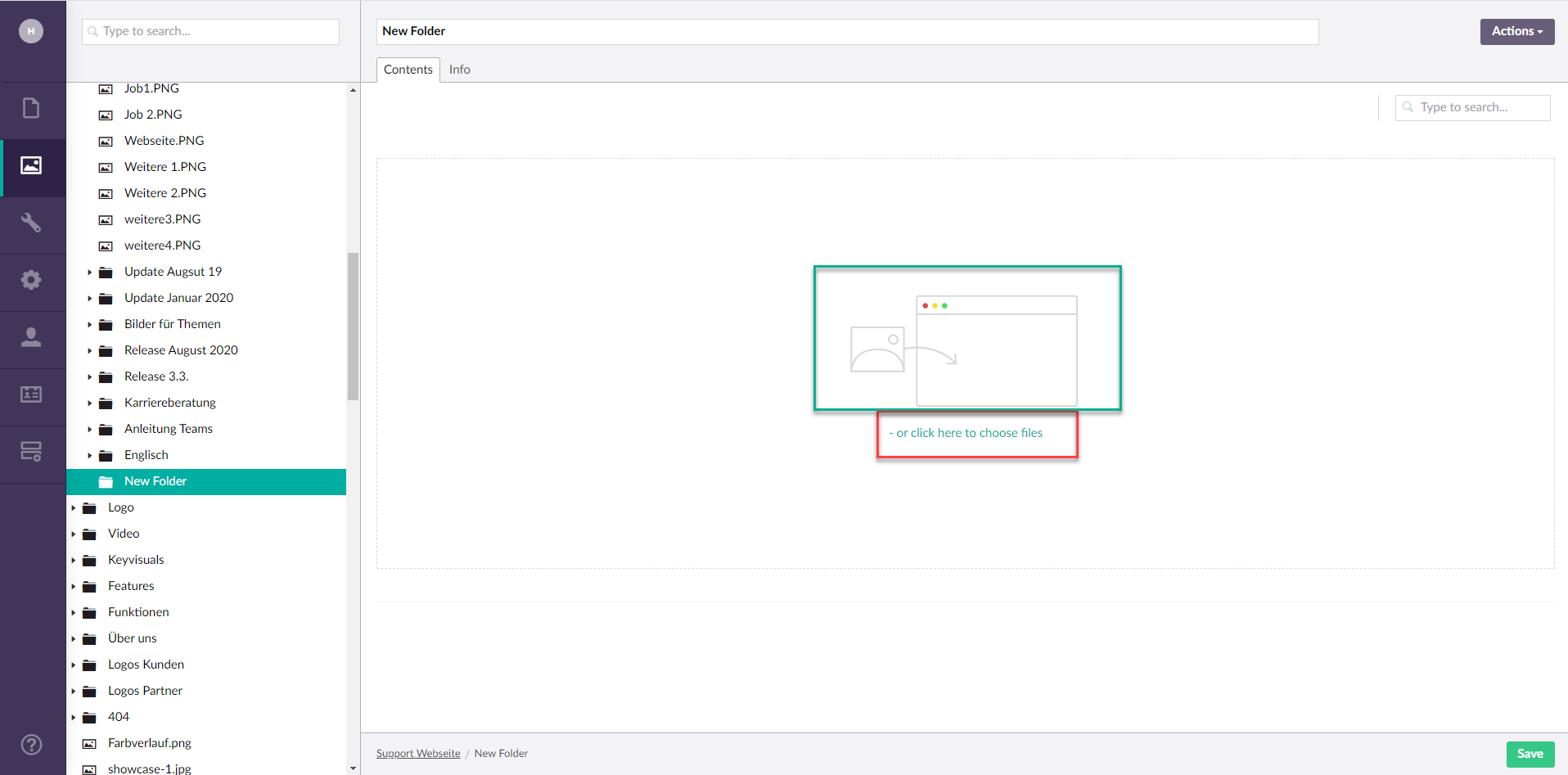The height and width of the screenshot is (775, 1568).
Task: Click the search magnifier icon in tree search
Action: point(93,32)
